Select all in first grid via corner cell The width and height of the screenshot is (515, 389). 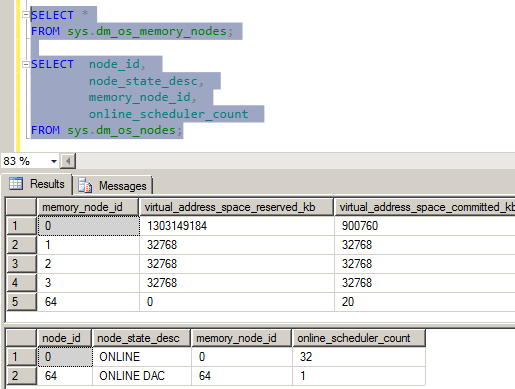pyautogui.click(x=21, y=207)
